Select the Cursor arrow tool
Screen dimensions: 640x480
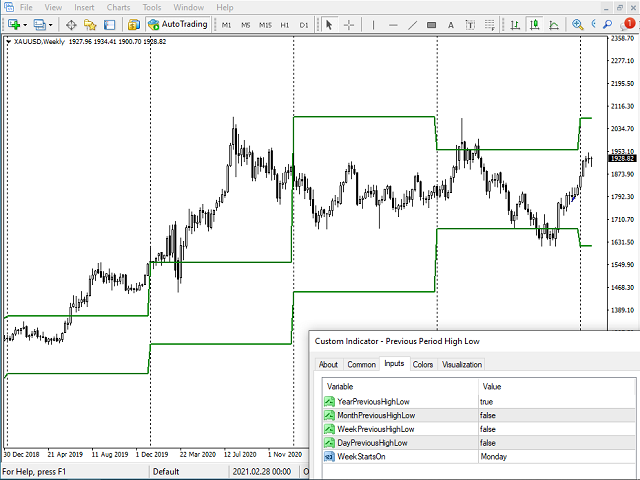329,25
